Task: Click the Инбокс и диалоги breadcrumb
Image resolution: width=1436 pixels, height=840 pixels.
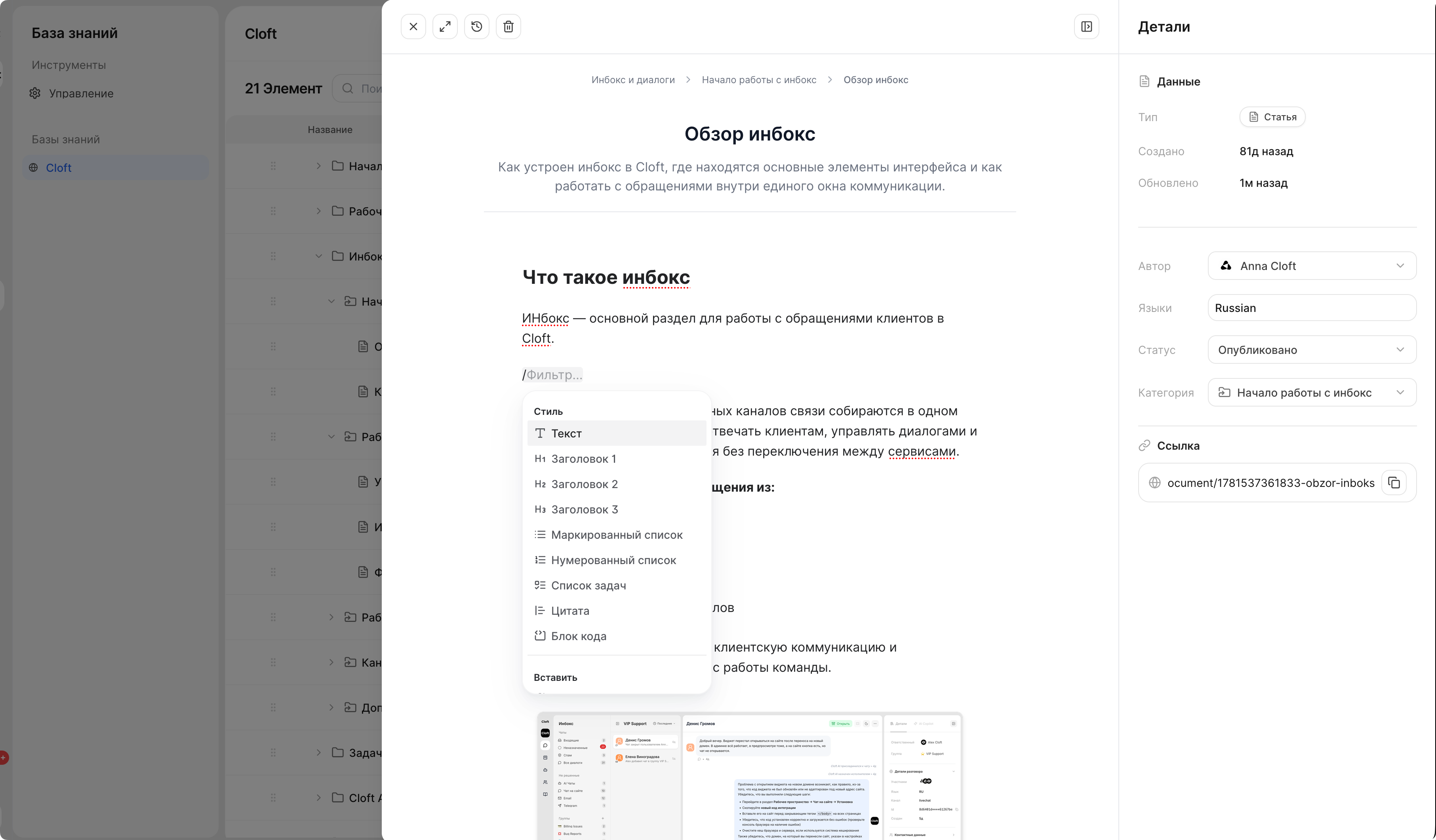Action: (x=632, y=80)
